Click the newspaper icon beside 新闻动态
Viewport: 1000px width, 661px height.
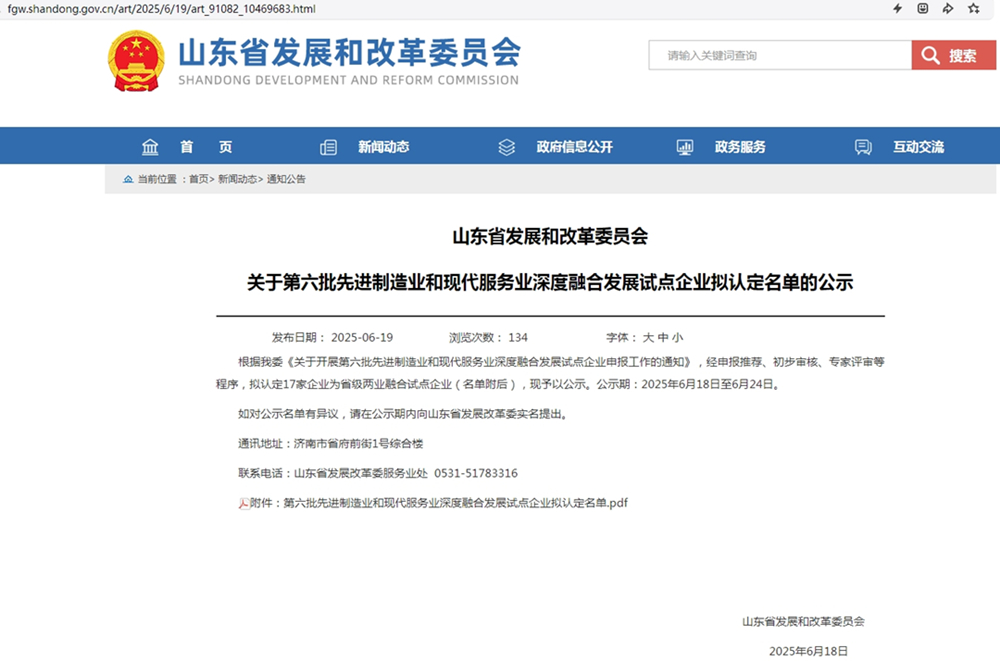pyautogui.click(x=328, y=147)
